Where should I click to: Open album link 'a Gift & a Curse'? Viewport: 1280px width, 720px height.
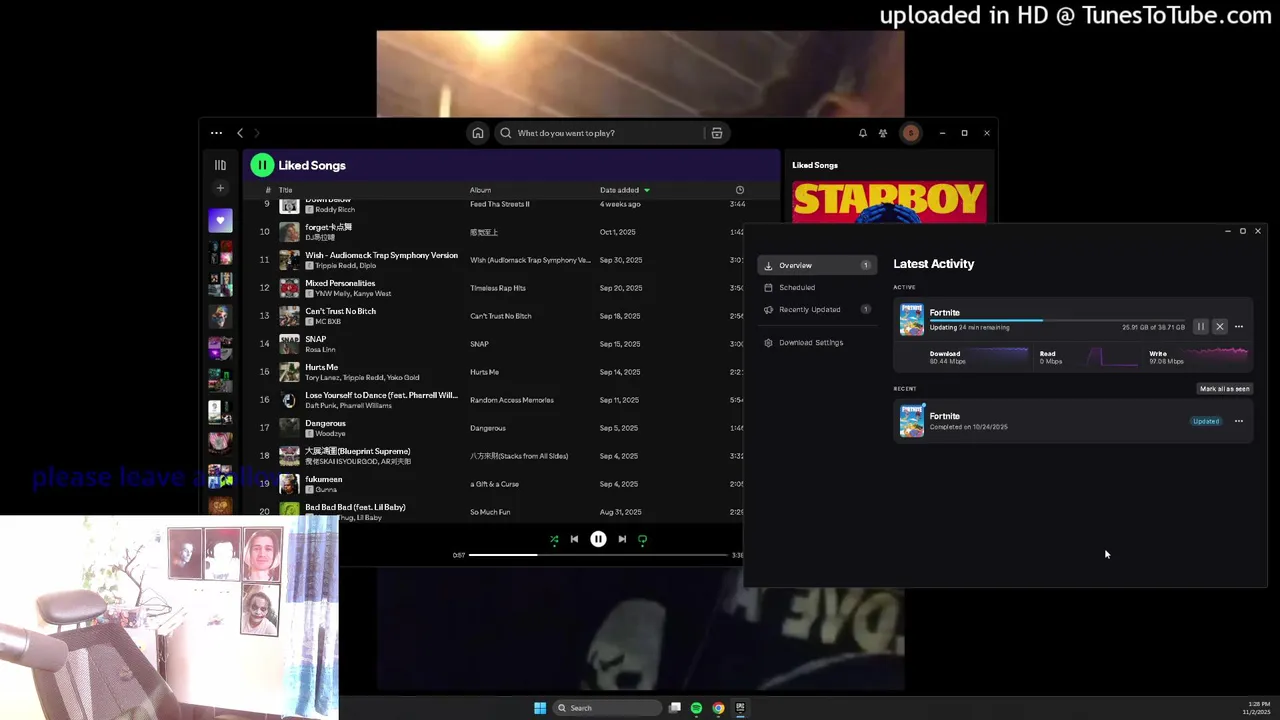(x=494, y=484)
